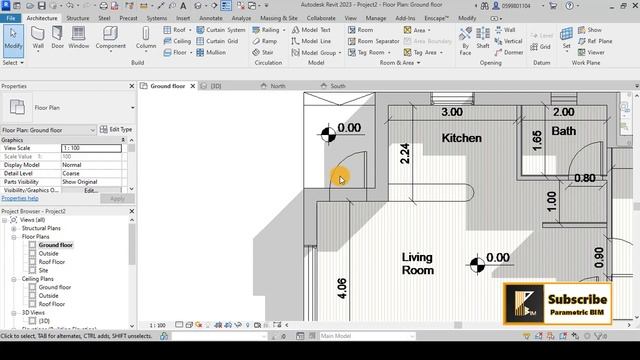
Task: Select the Stair tool
Action: pyautogui.click(x=263, y=53)
